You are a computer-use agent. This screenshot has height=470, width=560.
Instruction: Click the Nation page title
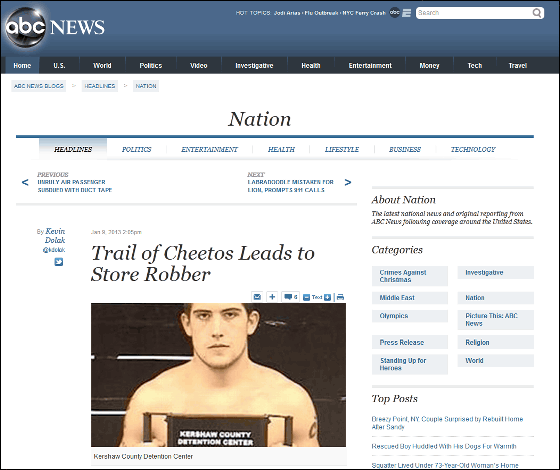(x=260, y=119)
